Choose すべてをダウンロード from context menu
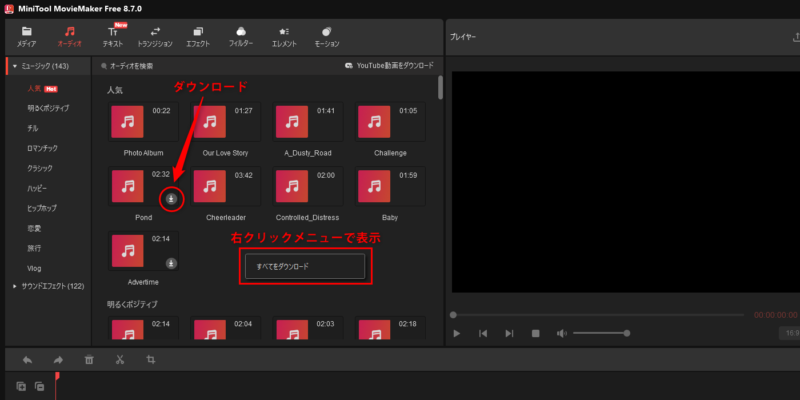 point(305,266)
